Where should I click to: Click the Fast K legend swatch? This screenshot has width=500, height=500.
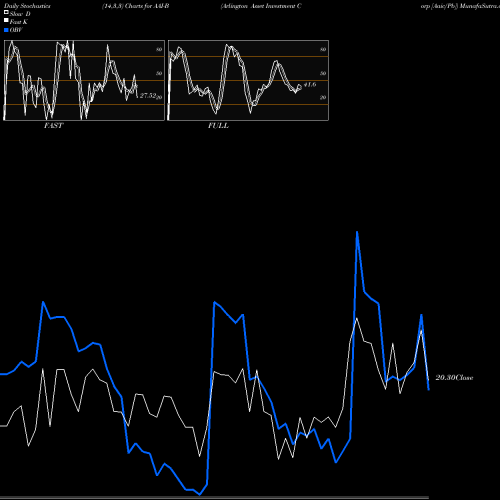click(x=6, y=21)
